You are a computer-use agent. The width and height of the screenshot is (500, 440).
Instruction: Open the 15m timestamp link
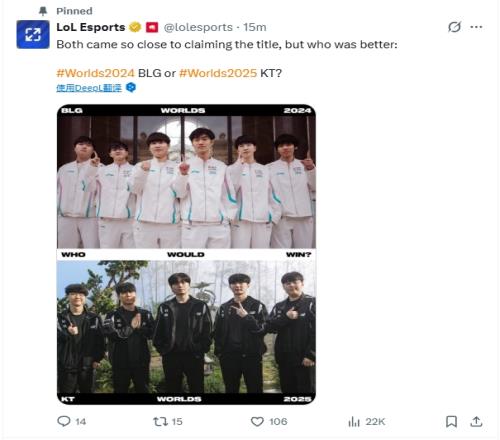pos(255,27)
